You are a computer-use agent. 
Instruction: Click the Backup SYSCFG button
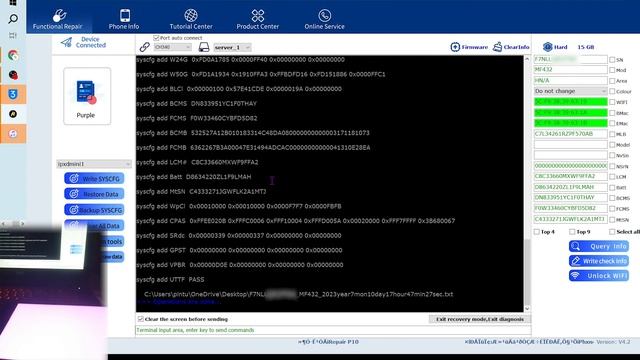tap(94, 210)
